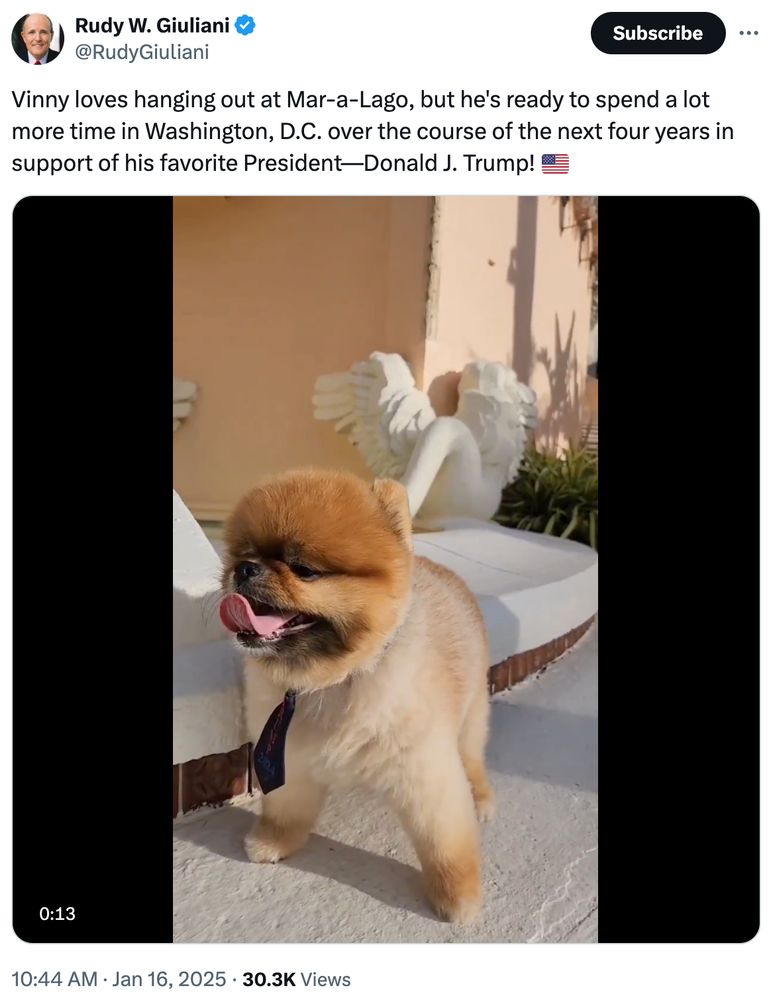Play the Pomeranian dog video

coord(385,569)
